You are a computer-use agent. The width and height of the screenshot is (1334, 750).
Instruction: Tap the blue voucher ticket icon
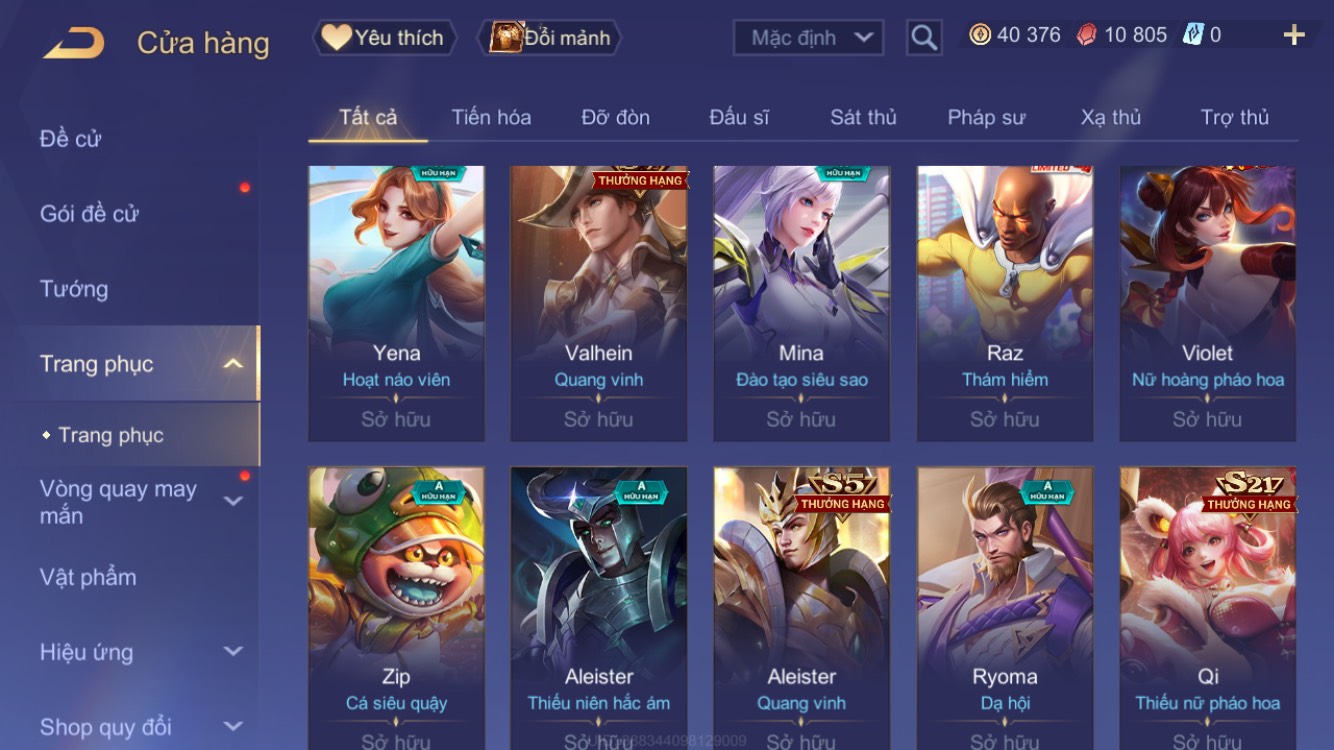coord(1192,35)
